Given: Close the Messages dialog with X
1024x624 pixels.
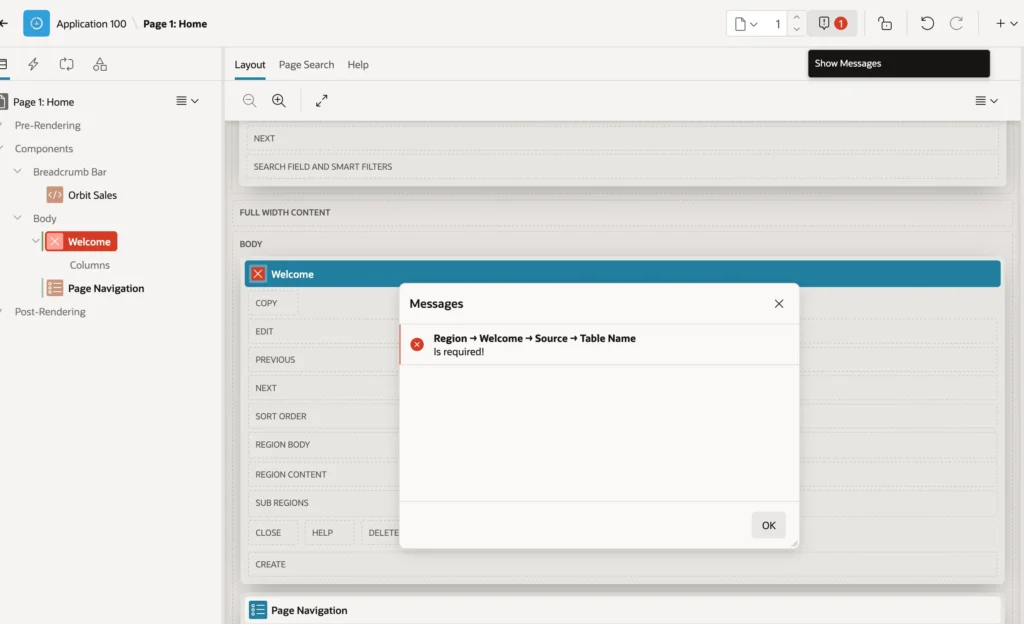Looking at the screenshot, I should point(778,304).
